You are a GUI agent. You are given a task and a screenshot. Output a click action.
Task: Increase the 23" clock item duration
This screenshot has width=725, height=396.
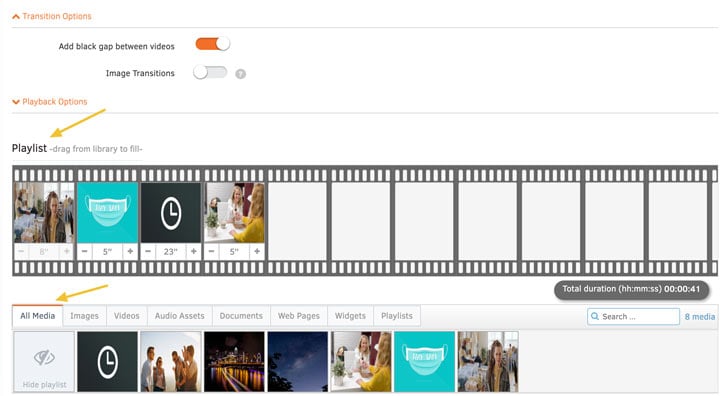pyautogui.click(x=194, y=251)
